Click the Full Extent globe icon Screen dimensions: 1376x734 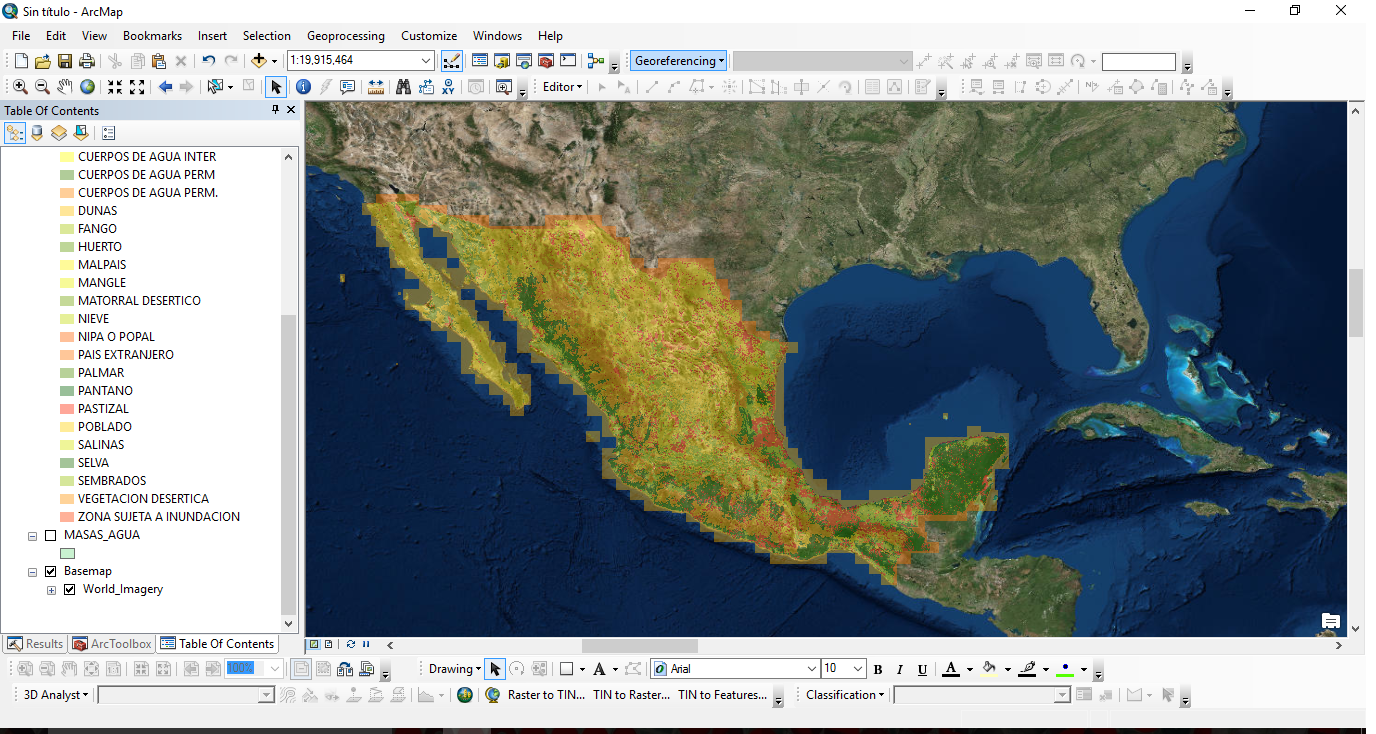(86, 87)
